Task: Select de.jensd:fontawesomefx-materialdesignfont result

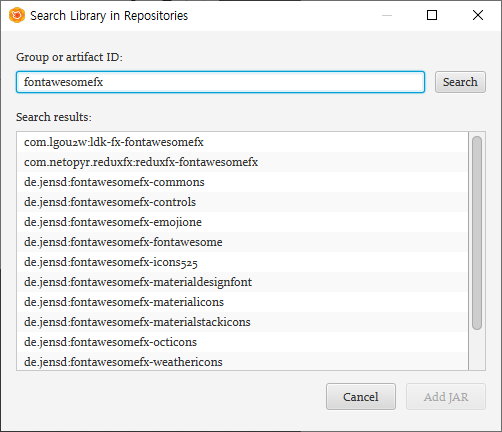Action: click(x=242, y=282)
